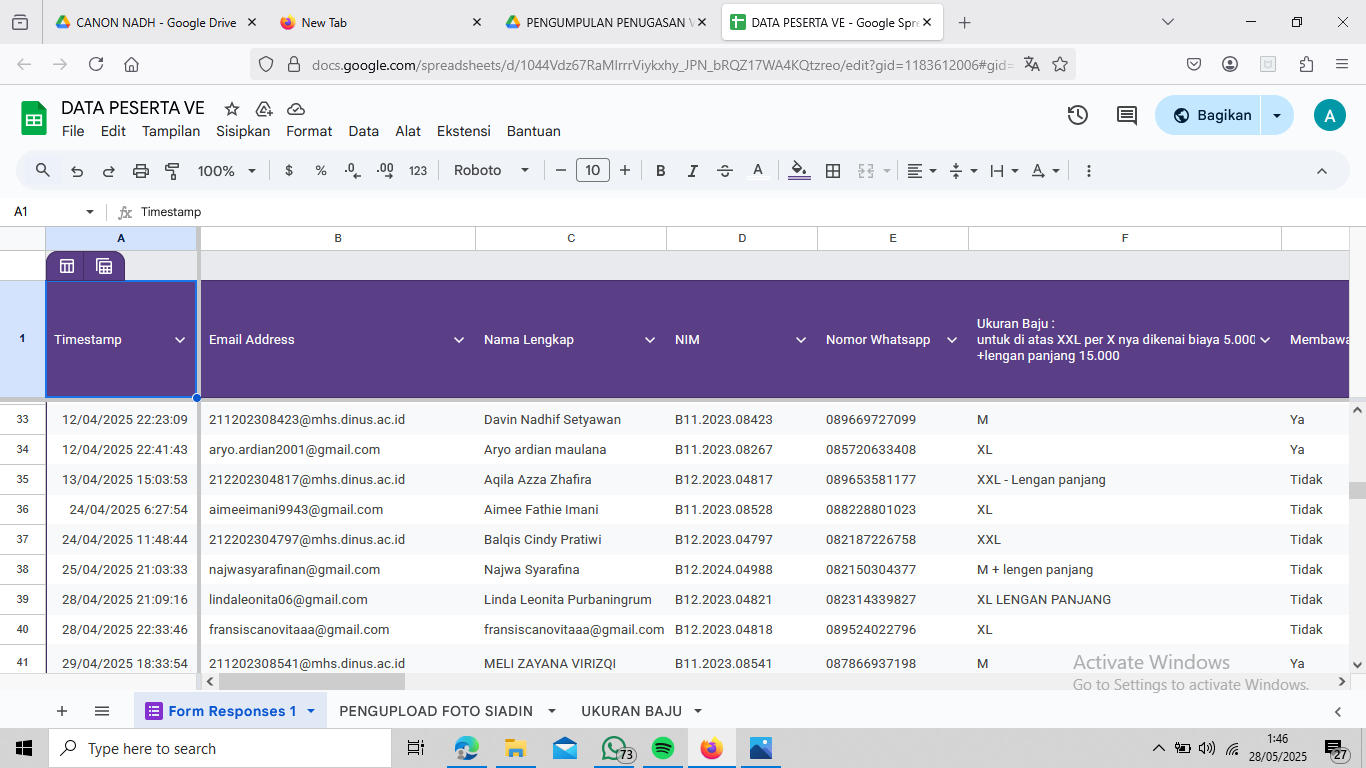Screen dimensions: 1366x768
Task: Open the Email Address column filter arrow
Action: click(459, 340)
